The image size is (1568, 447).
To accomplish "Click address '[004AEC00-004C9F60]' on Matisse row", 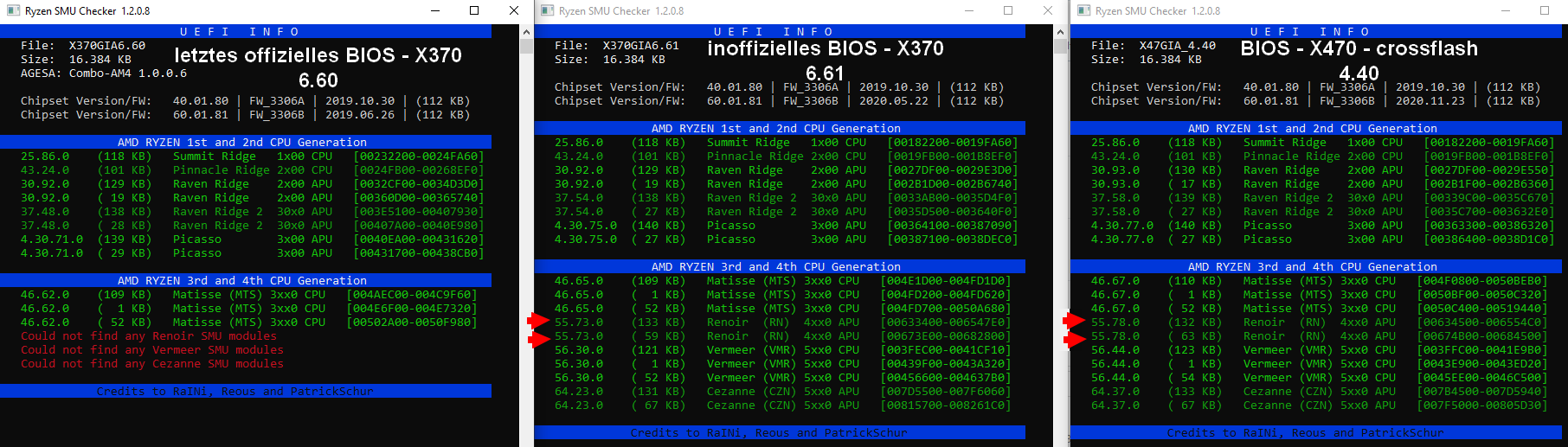I will (x=412, y=295).
